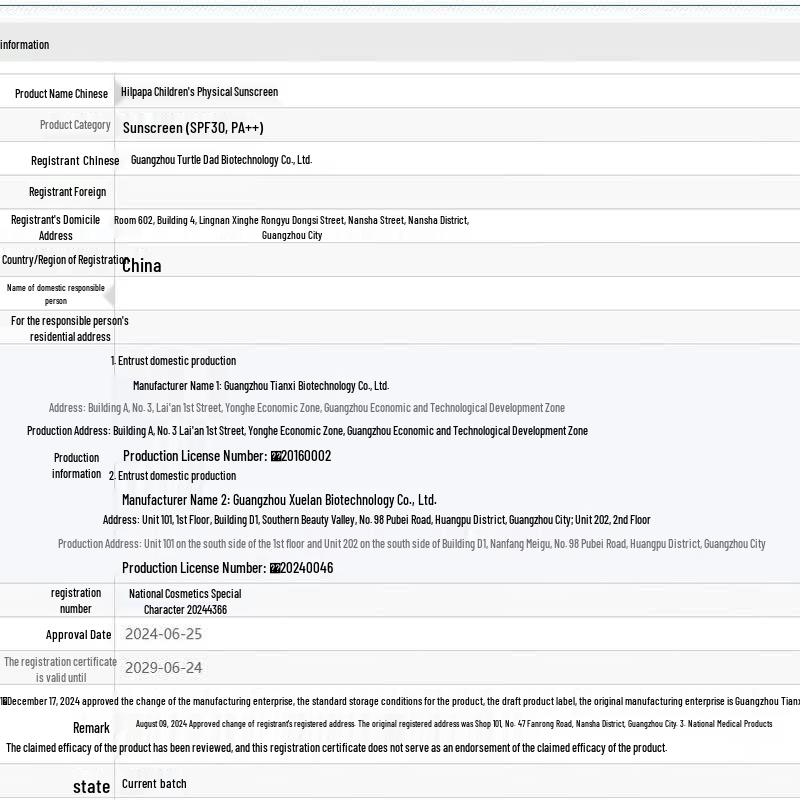Click the 'Production information' label
The width and height of the screenshot is (800, 800).
click(77, 466)
